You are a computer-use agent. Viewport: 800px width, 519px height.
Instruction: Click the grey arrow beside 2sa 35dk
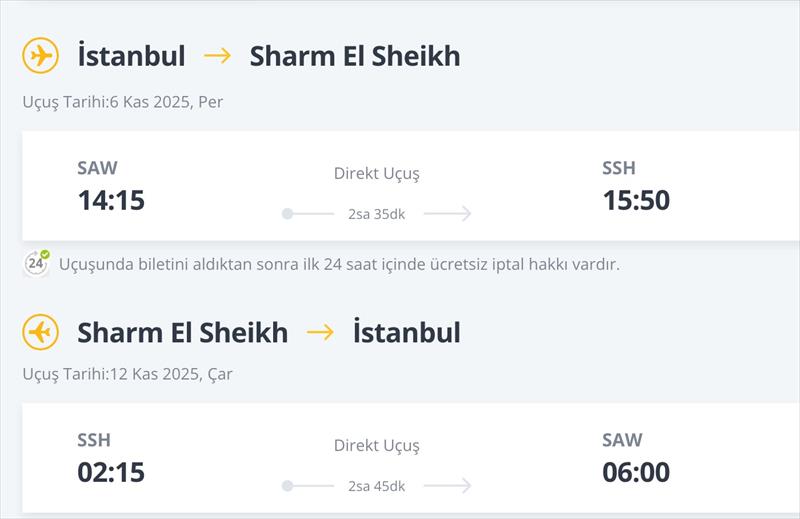tap(447, 213)
